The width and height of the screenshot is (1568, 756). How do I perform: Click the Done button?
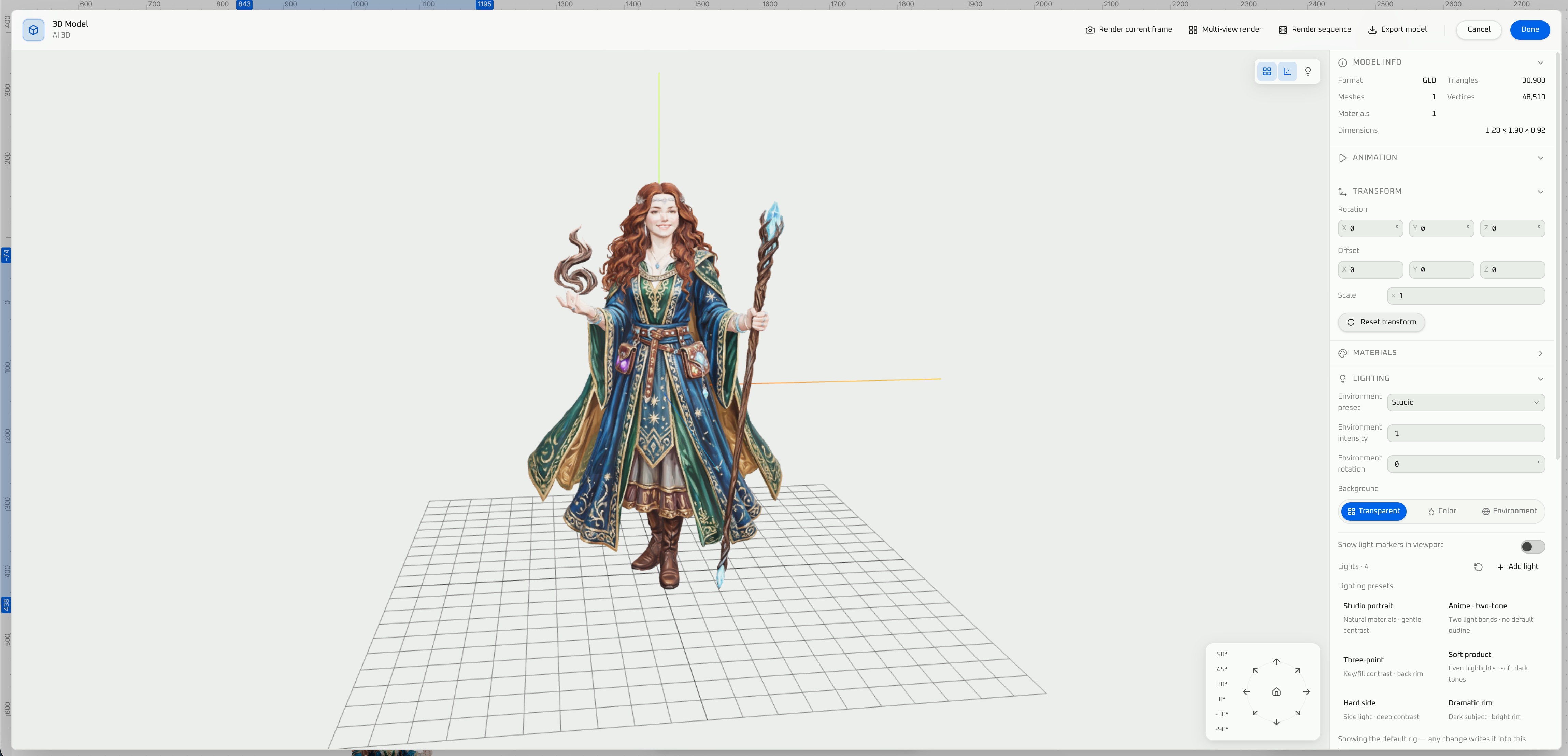(1530, 30)
